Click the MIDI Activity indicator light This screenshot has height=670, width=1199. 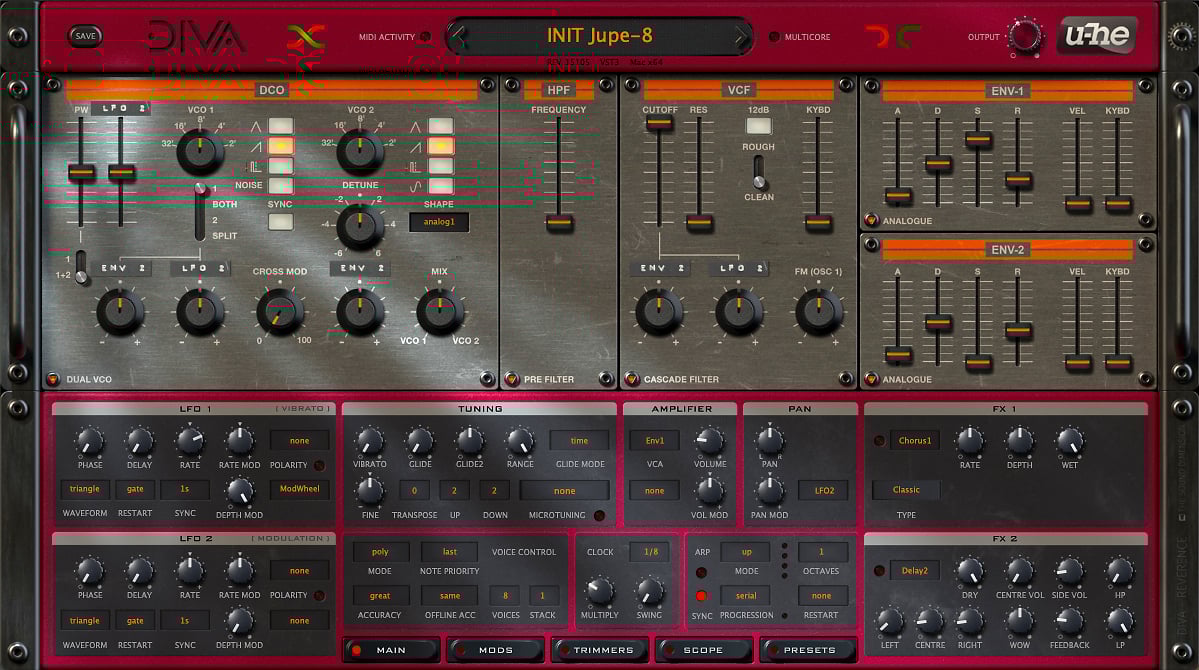pos(426,37)
